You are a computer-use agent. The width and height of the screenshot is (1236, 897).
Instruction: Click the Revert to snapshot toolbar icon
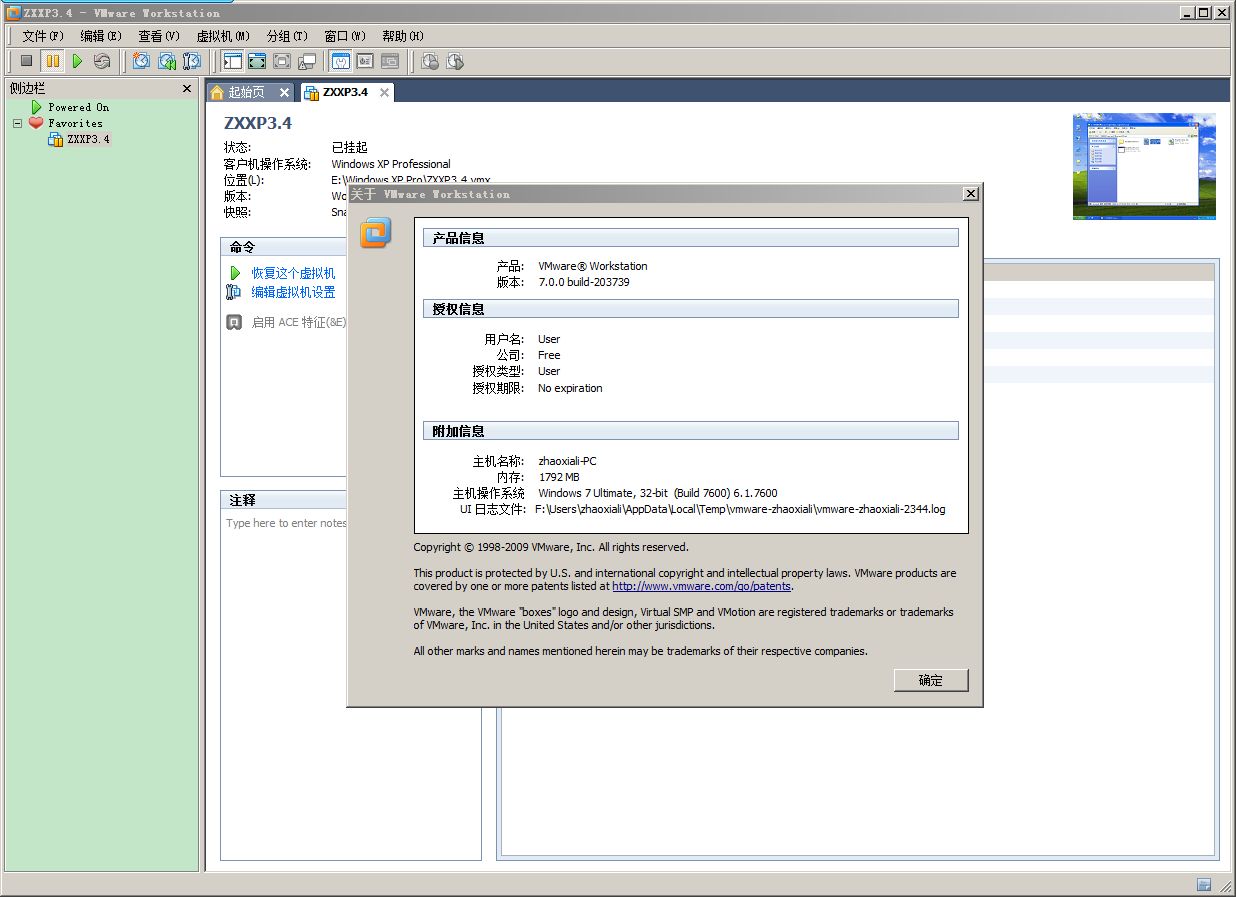167,61
